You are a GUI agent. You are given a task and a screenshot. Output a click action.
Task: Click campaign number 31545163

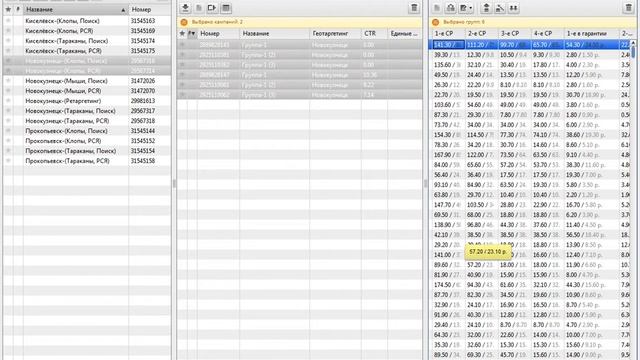[143, 21]
